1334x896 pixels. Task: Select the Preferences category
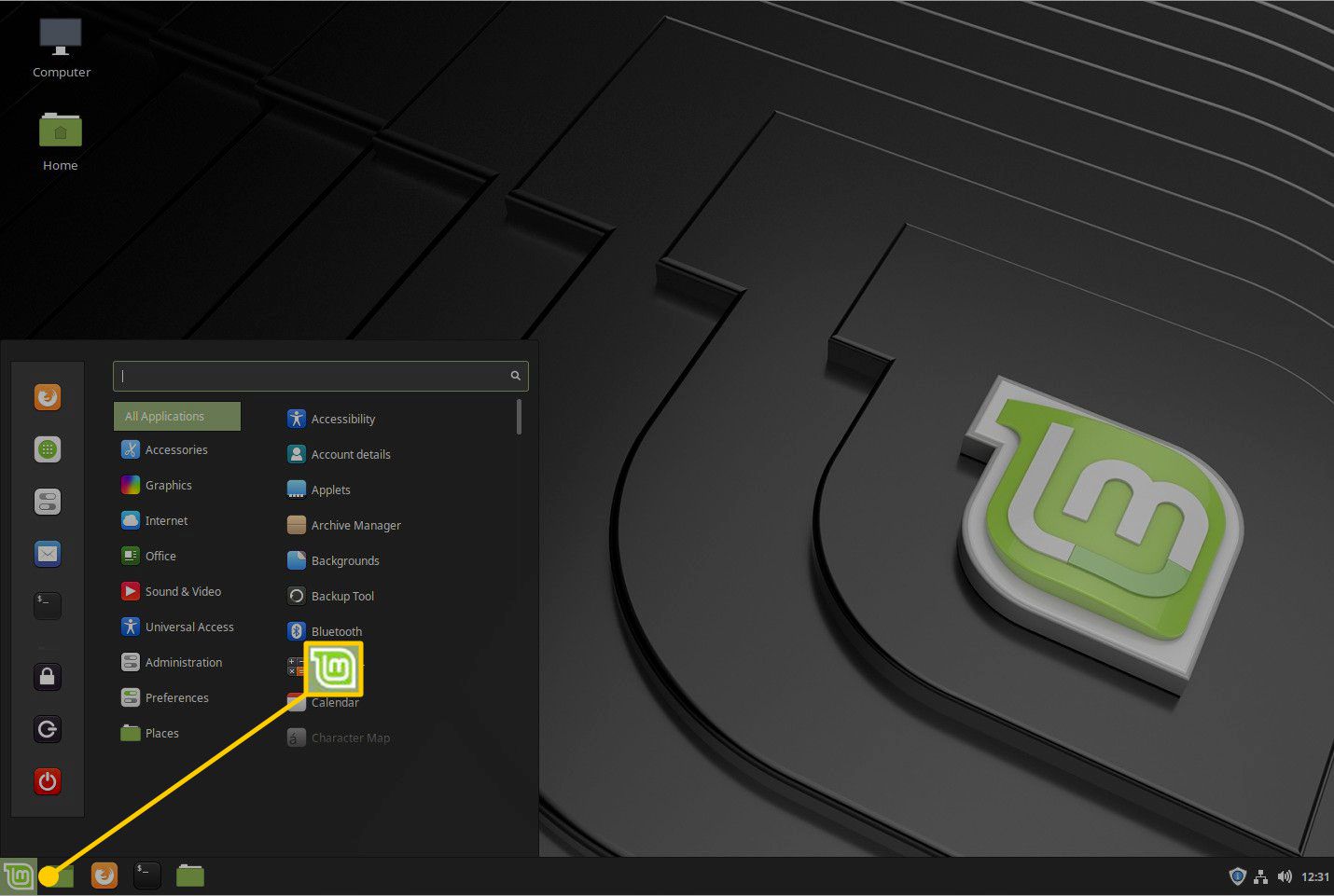(177, 697)
